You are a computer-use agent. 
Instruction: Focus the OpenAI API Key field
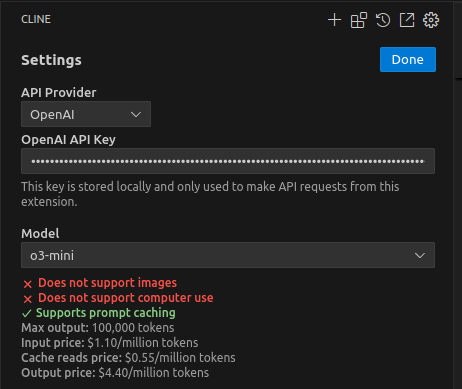[x=228, y=161]
